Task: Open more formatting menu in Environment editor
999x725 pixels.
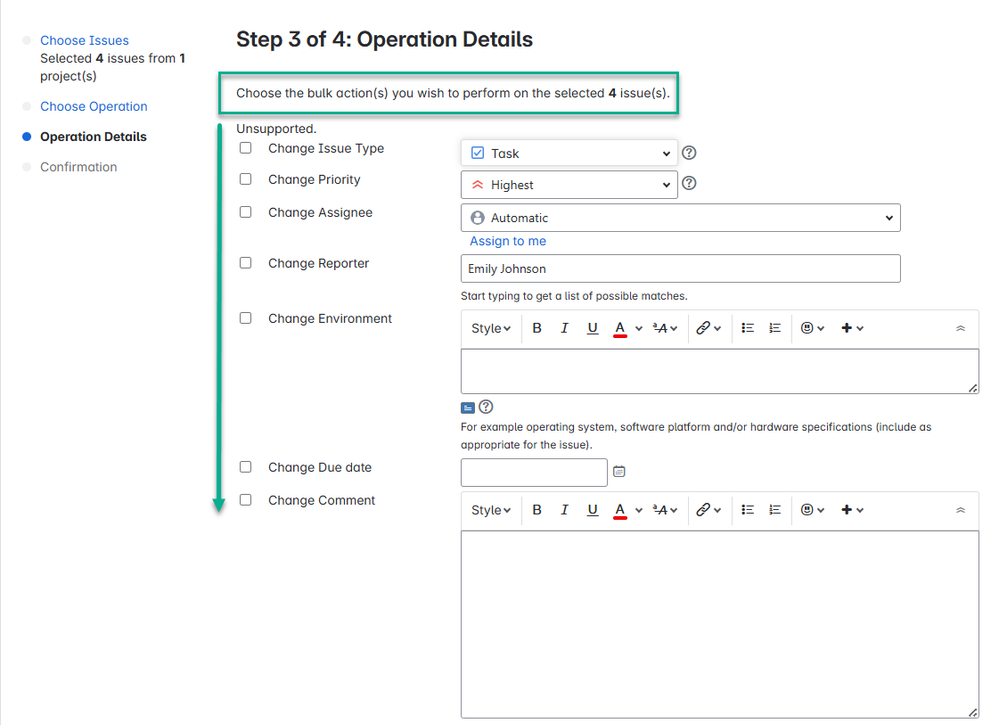Action: 665,328
